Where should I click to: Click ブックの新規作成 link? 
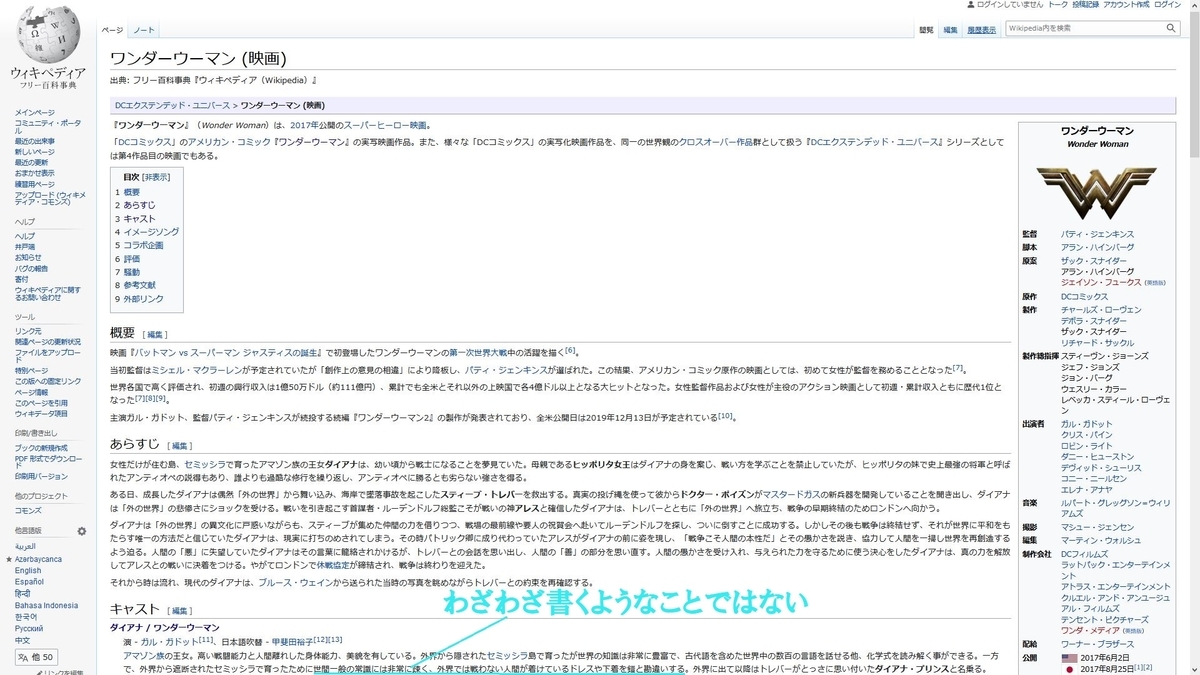tap(42, 446)
